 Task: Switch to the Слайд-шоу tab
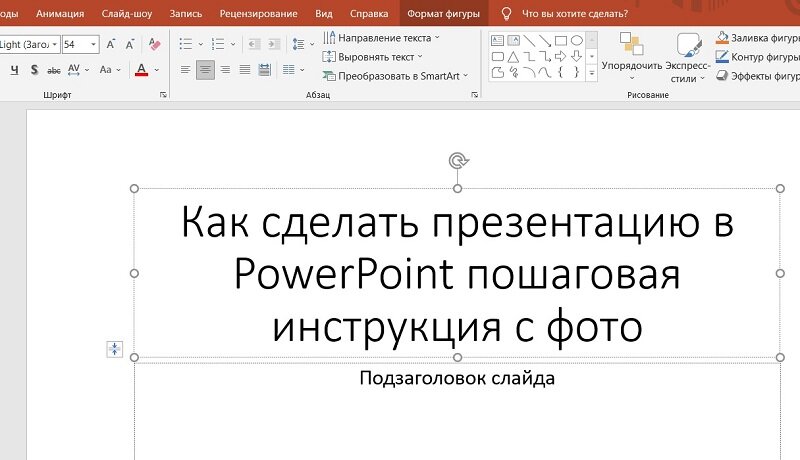coord(127,14)
